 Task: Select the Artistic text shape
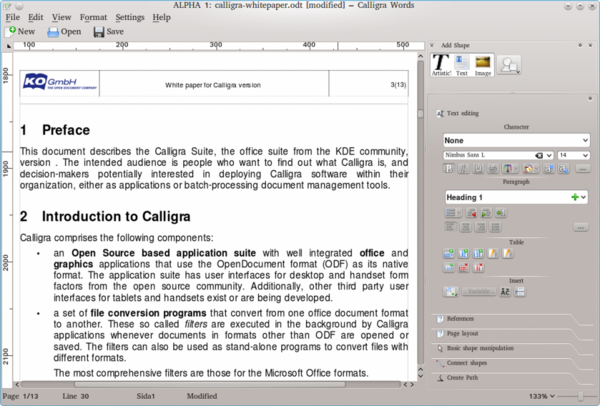(x=441, y=64)
